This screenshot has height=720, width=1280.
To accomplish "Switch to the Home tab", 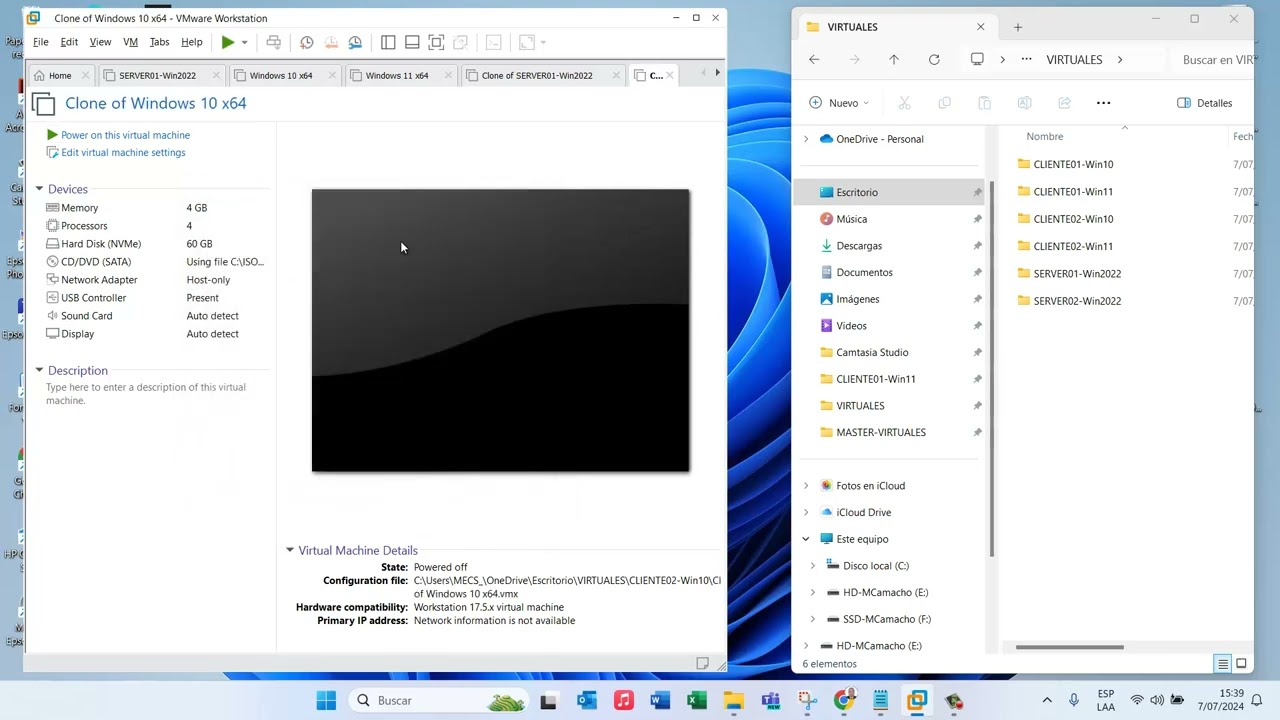I will point(60,75).
